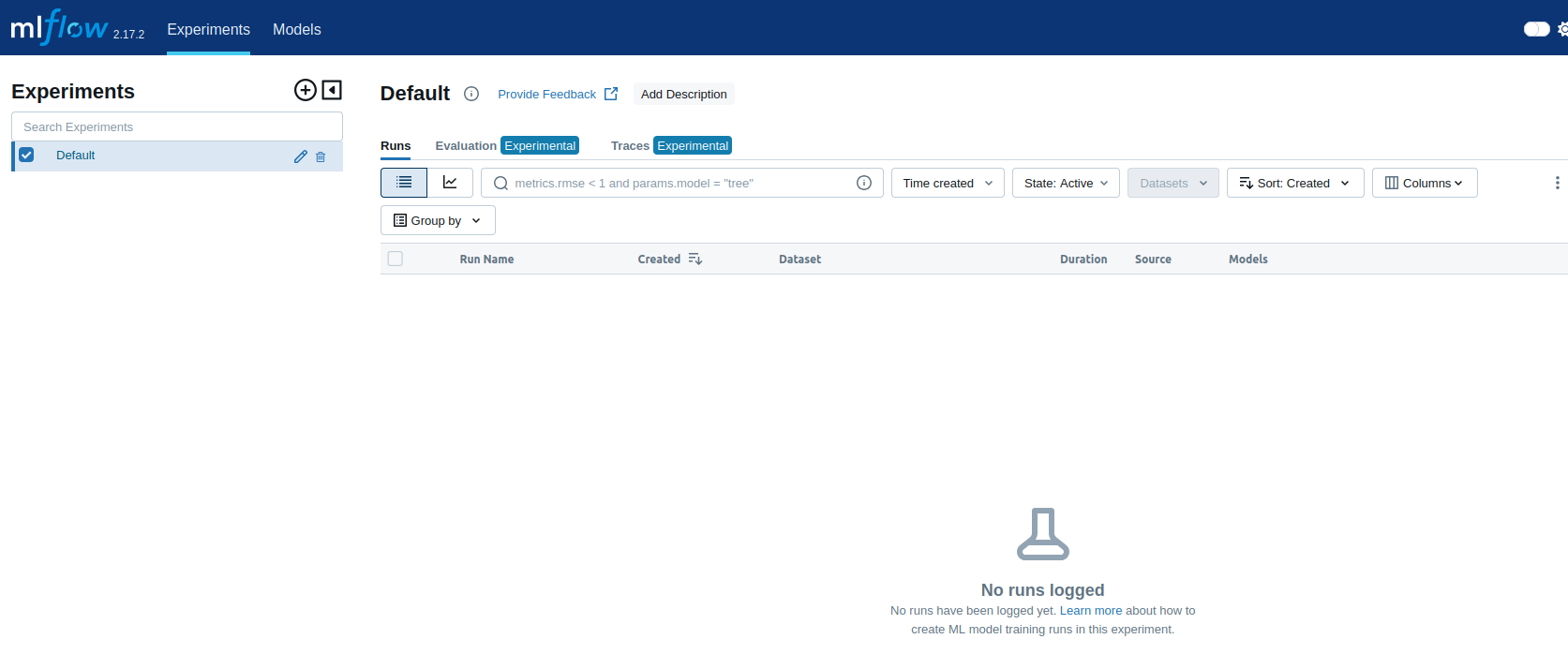Open the Datasets filter dropdown
The height and width of the screenshot is (654, 1568).
pyautogui.click(x=1173, y=183)
